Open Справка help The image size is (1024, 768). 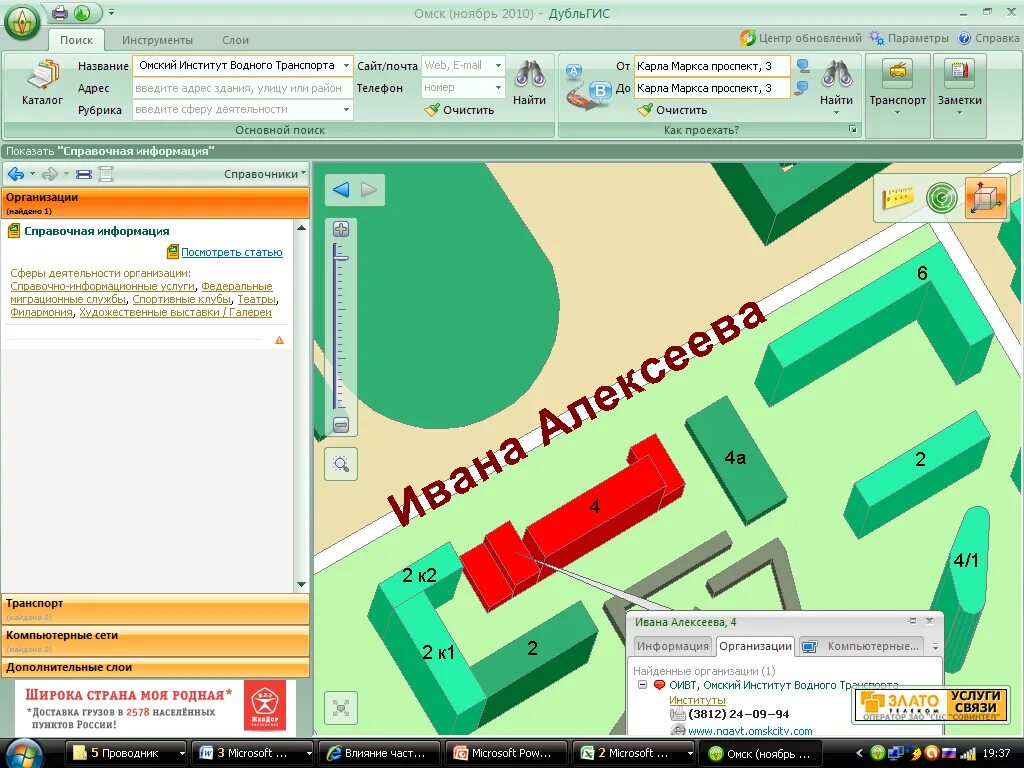[x=988, y=39]
